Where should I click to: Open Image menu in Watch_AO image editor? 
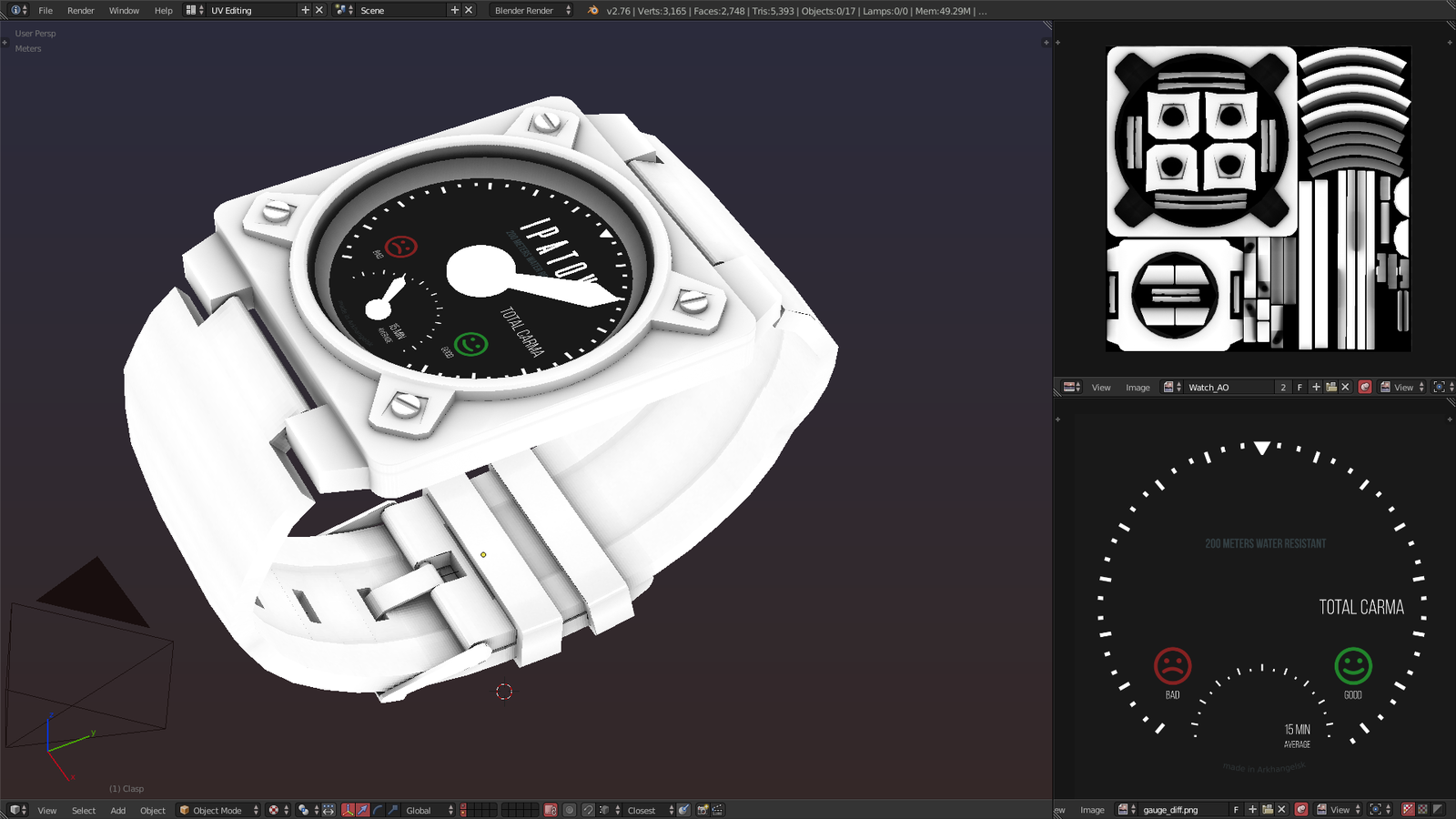coord(1137,388)
